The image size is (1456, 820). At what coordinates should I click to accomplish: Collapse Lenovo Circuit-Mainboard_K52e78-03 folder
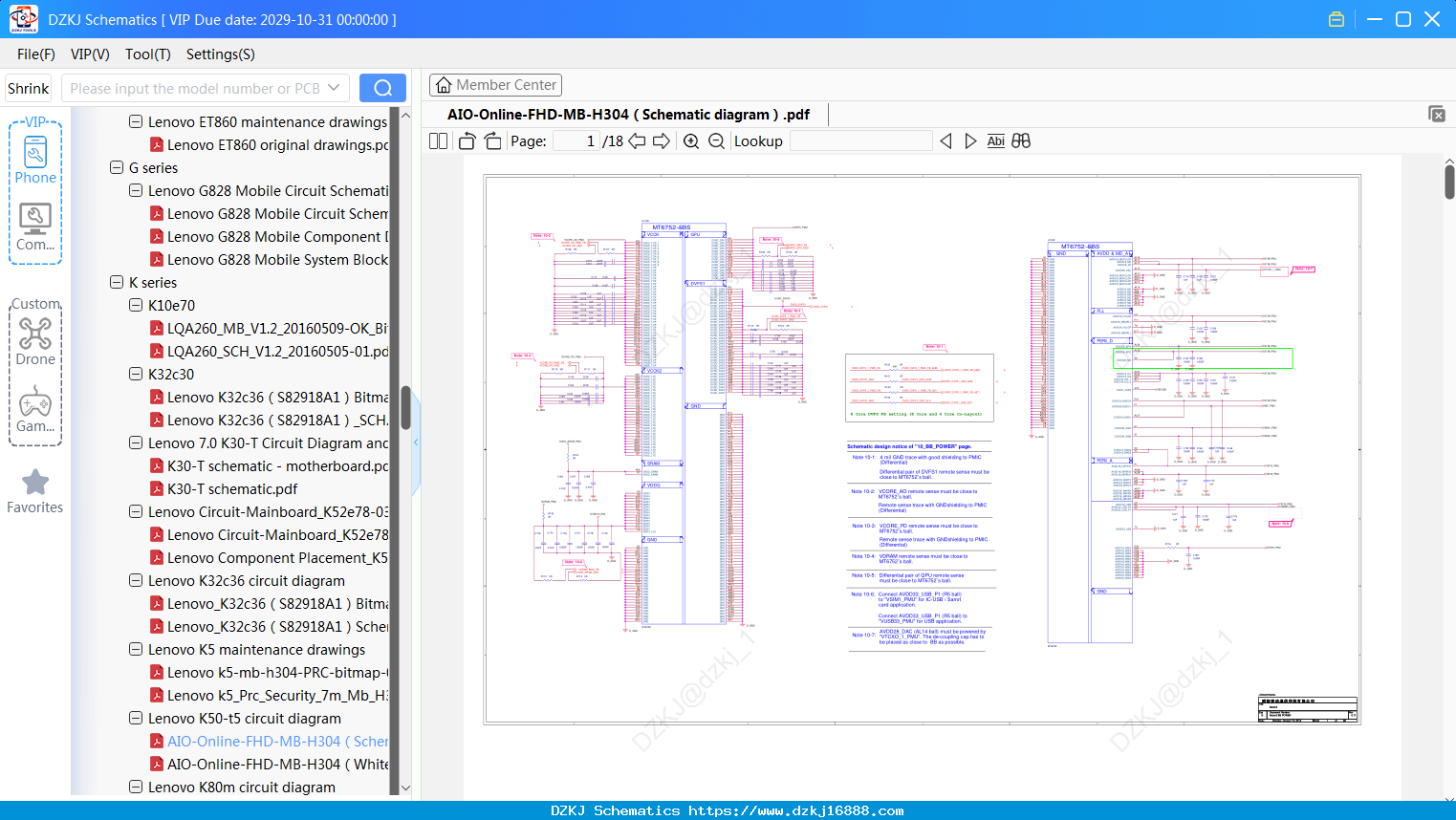tap(136, 511)
